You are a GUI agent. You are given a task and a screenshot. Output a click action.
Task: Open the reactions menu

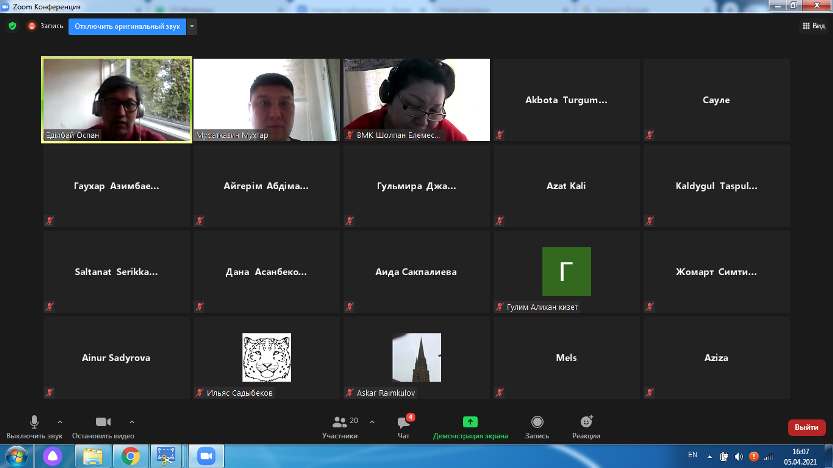pos(586,423)
